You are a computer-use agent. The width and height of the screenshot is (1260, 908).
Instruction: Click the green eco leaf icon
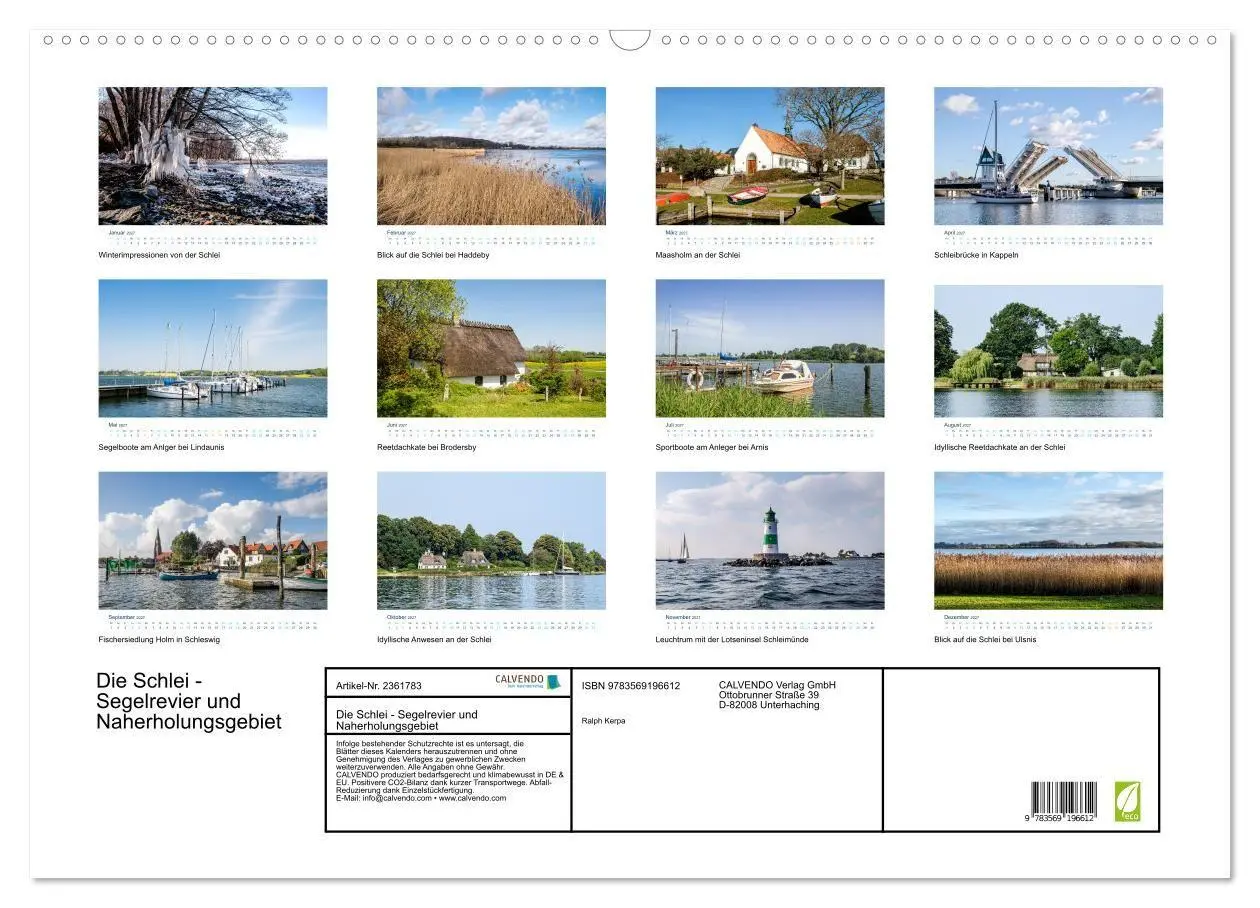pos(1127,802)
